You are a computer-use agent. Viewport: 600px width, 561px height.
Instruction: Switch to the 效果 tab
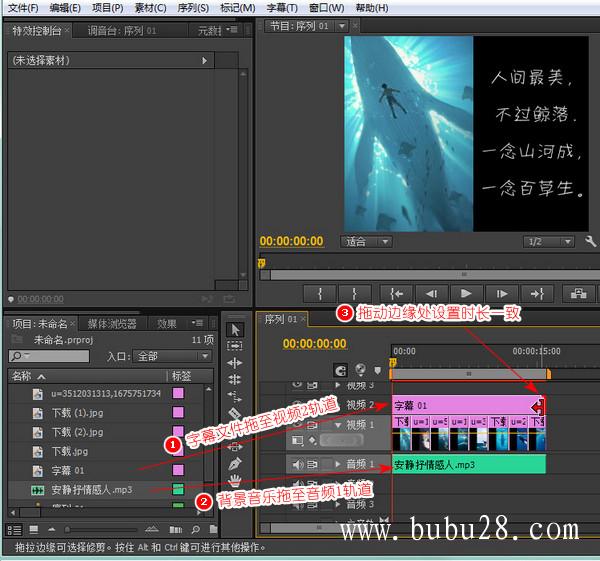click(167, 324)
